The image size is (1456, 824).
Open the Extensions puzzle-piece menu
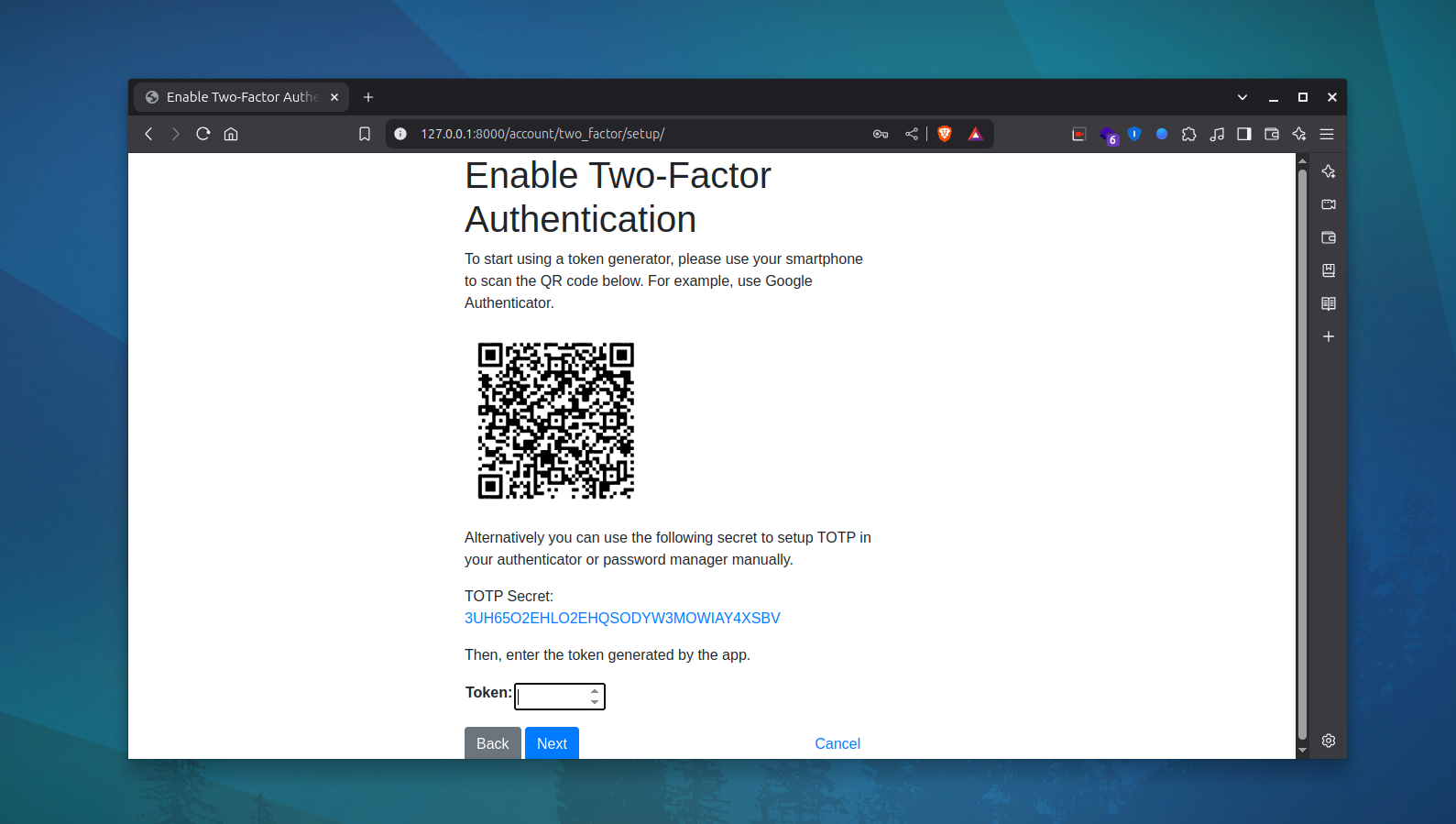[x=1189, y=134]
